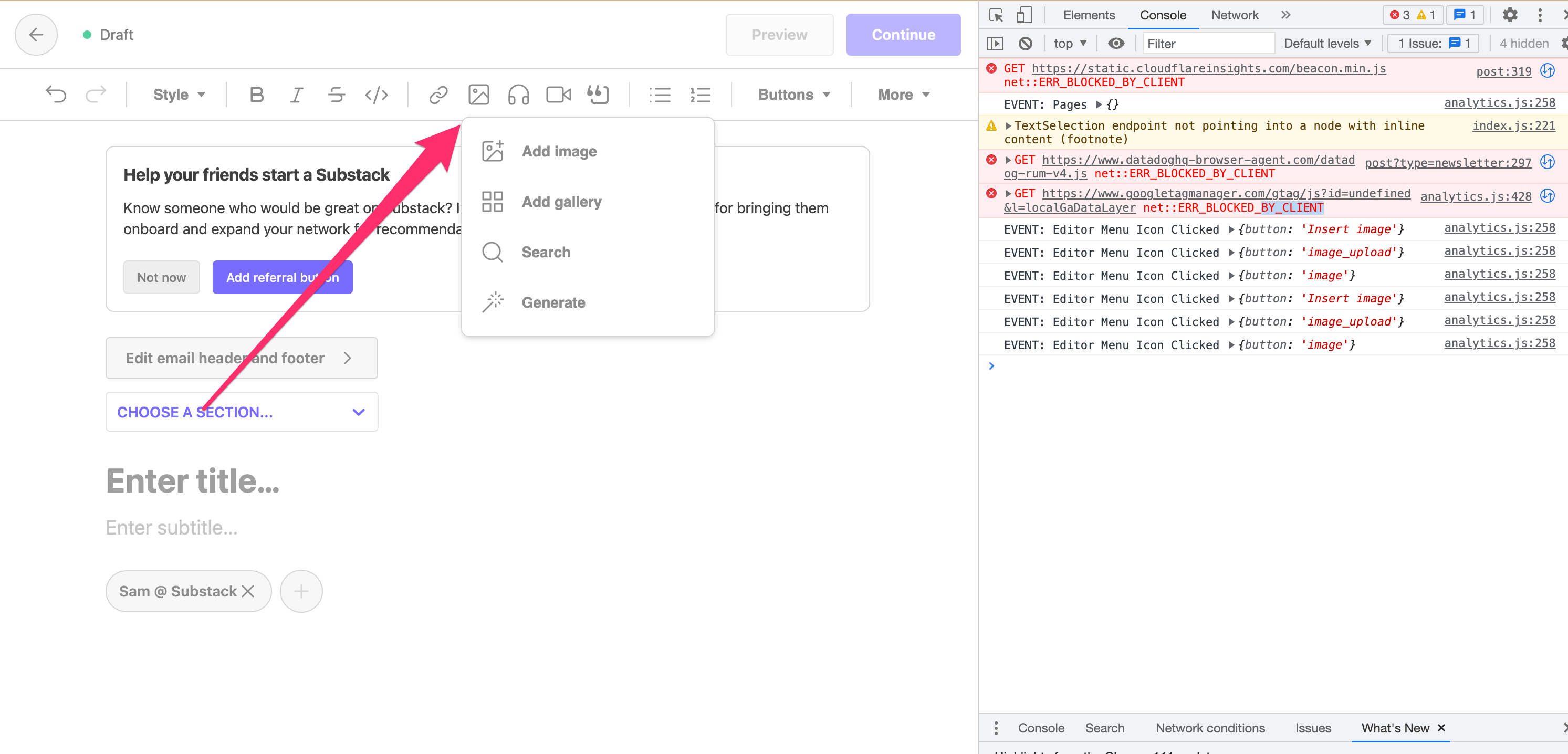1568x754 pixels.
Task: Insert a code block
Action: pyautogui.click(x=376, y=95)
